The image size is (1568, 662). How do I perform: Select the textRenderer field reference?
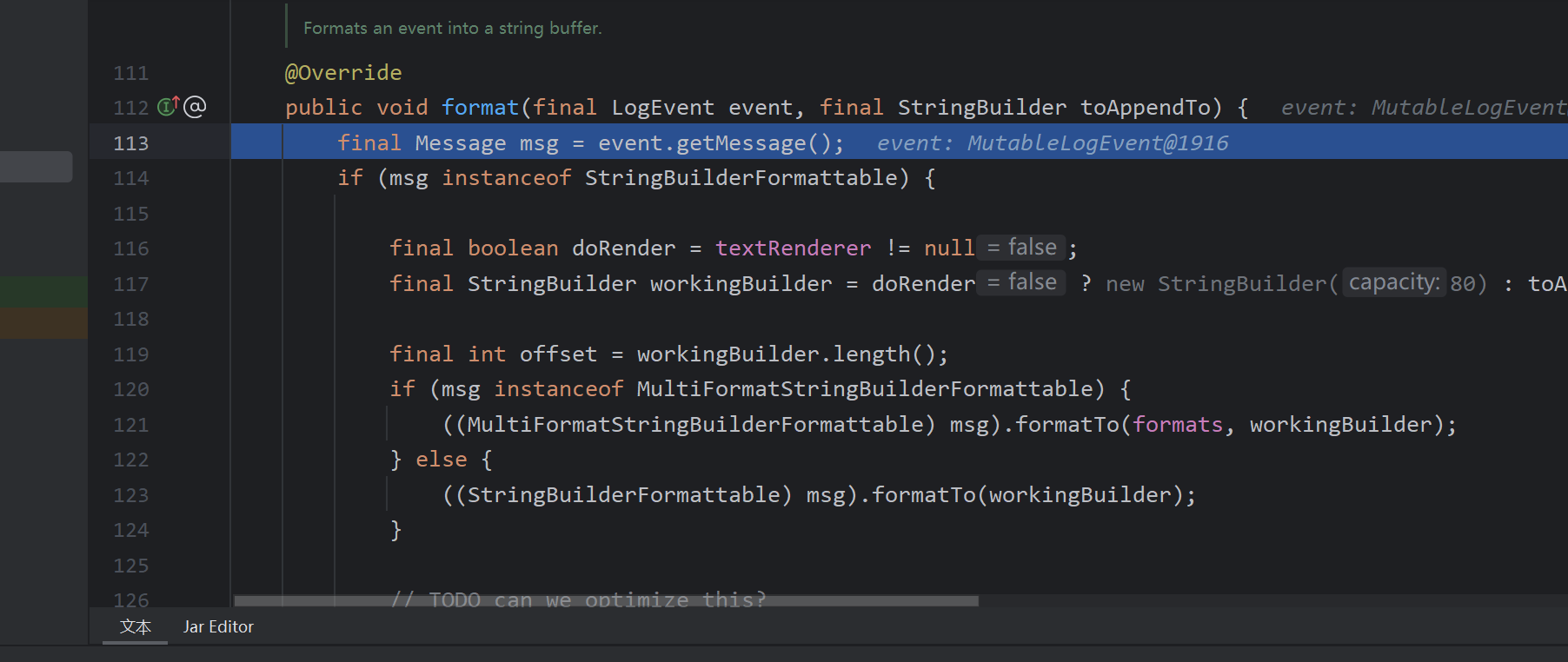793,248
